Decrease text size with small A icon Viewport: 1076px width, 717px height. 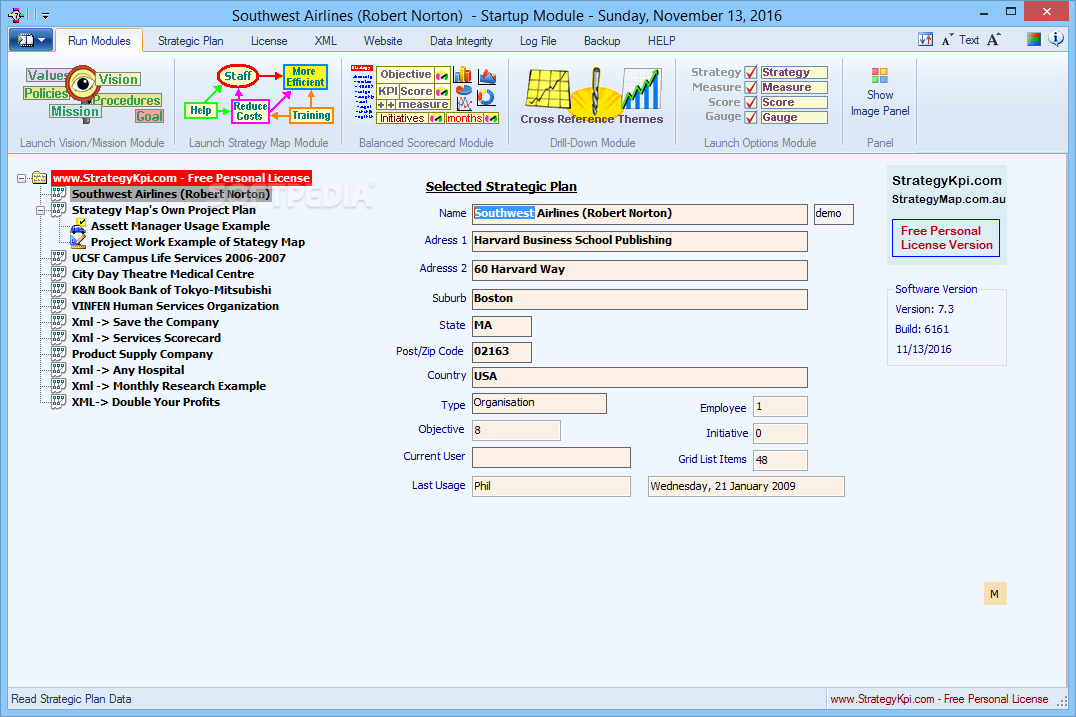[x=947, y=40]
